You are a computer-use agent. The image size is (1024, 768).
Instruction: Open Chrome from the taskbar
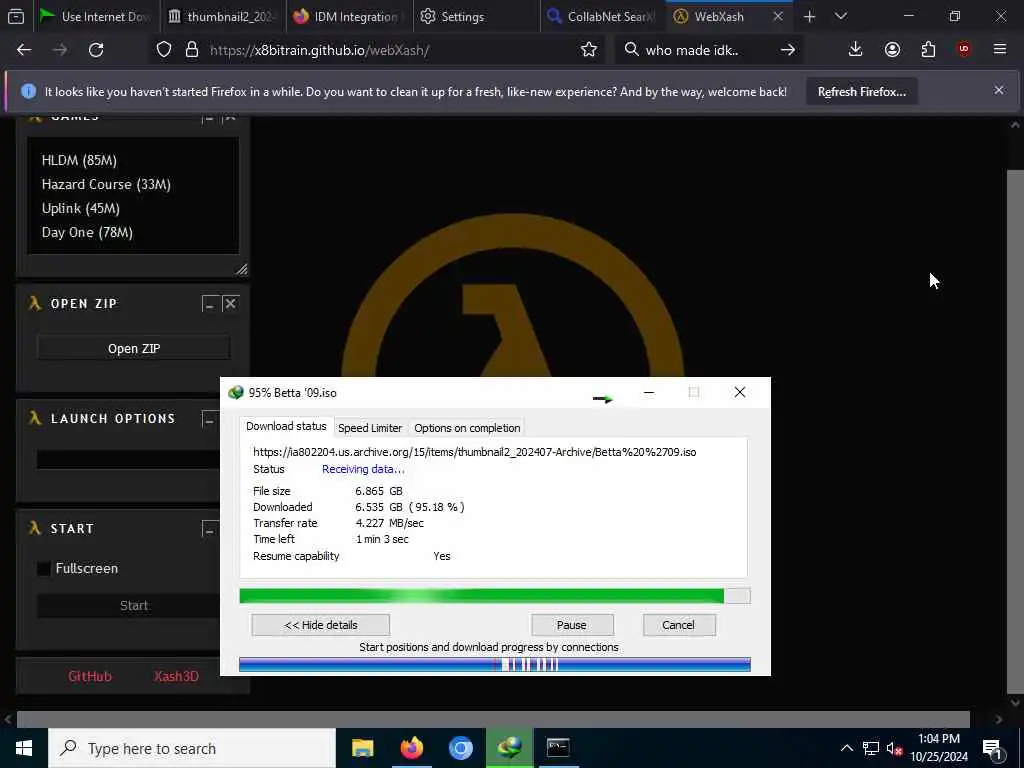[460, 748]
